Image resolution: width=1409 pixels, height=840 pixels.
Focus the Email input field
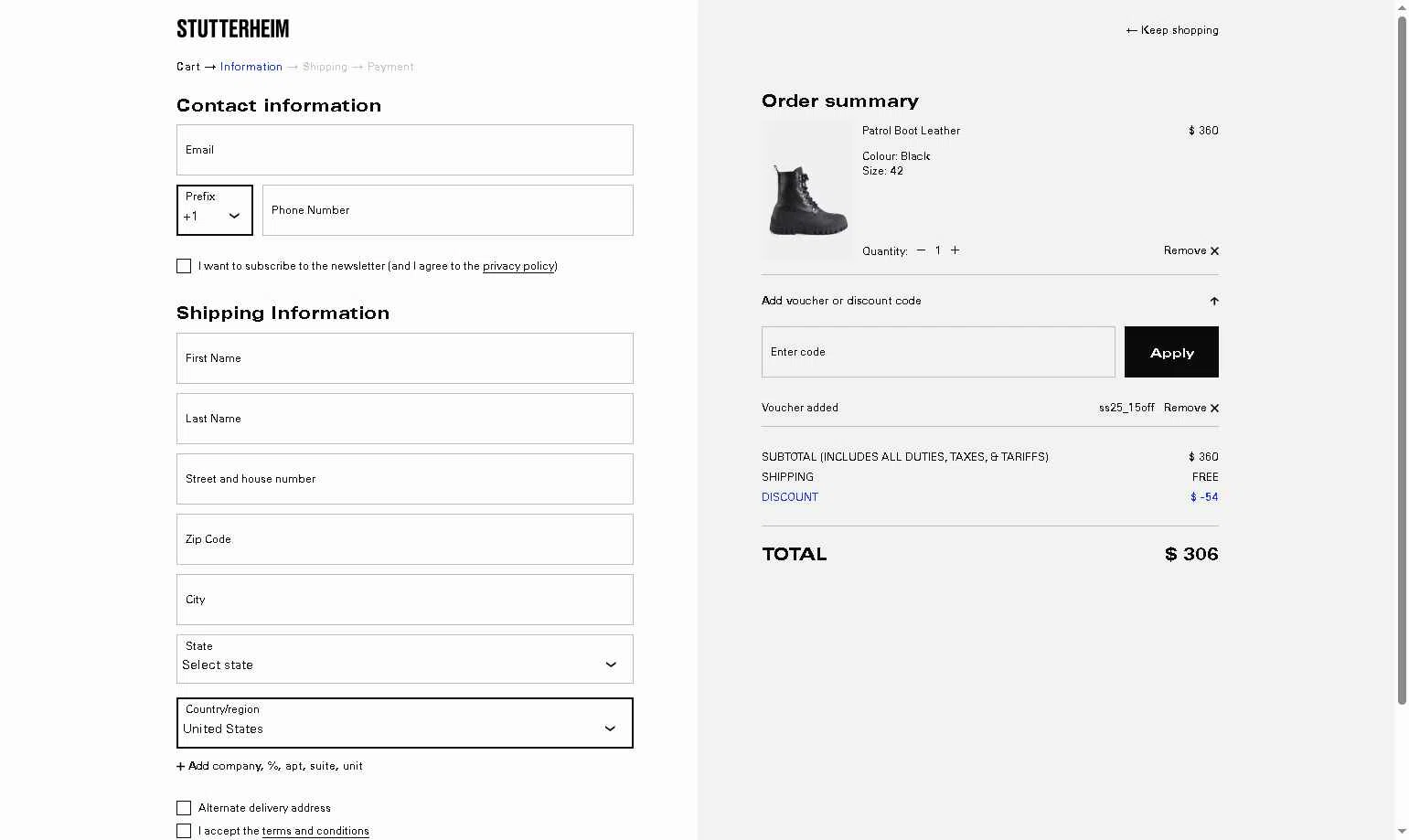pyautogui.click(x=405, y=150)
